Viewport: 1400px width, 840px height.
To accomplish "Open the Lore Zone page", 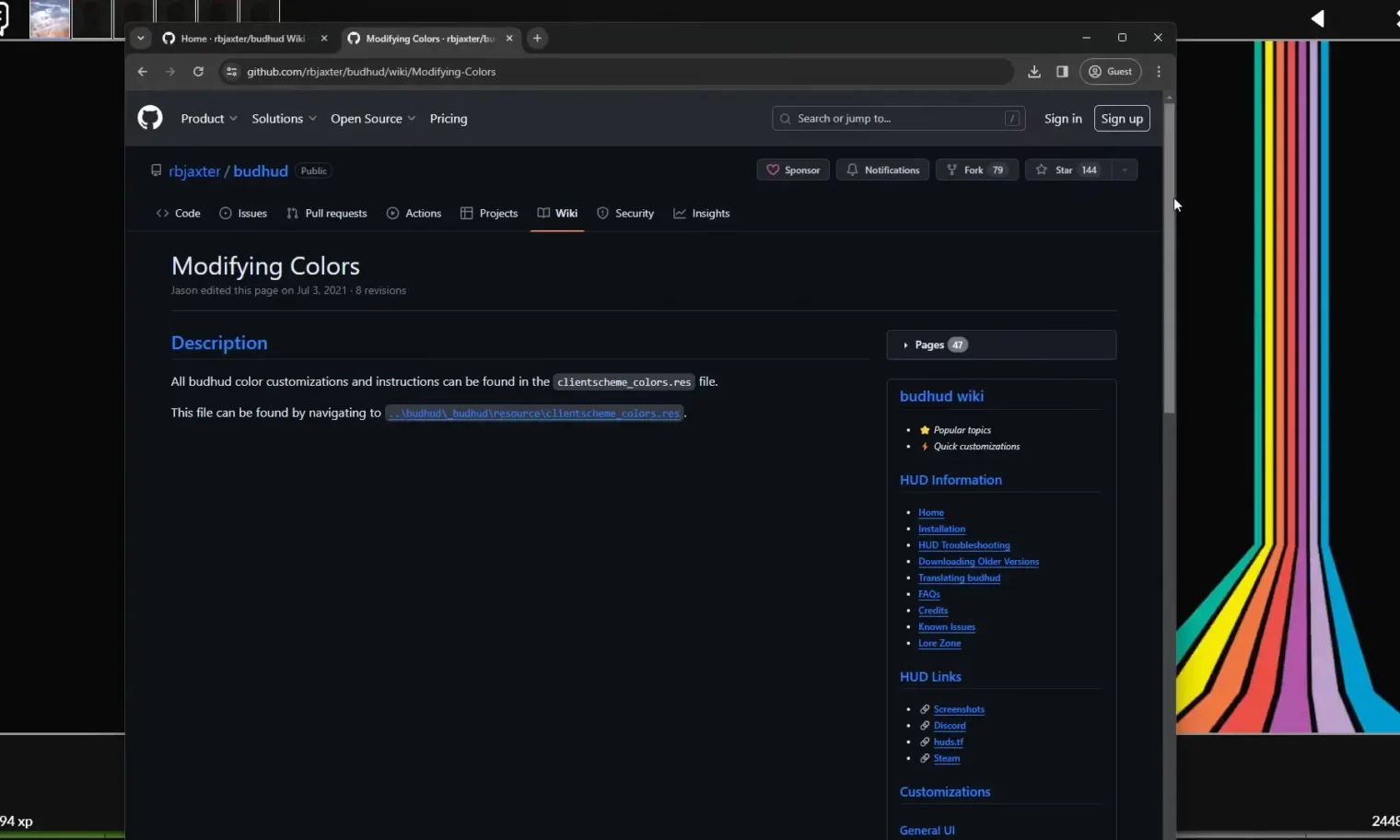I will [939, 644].
